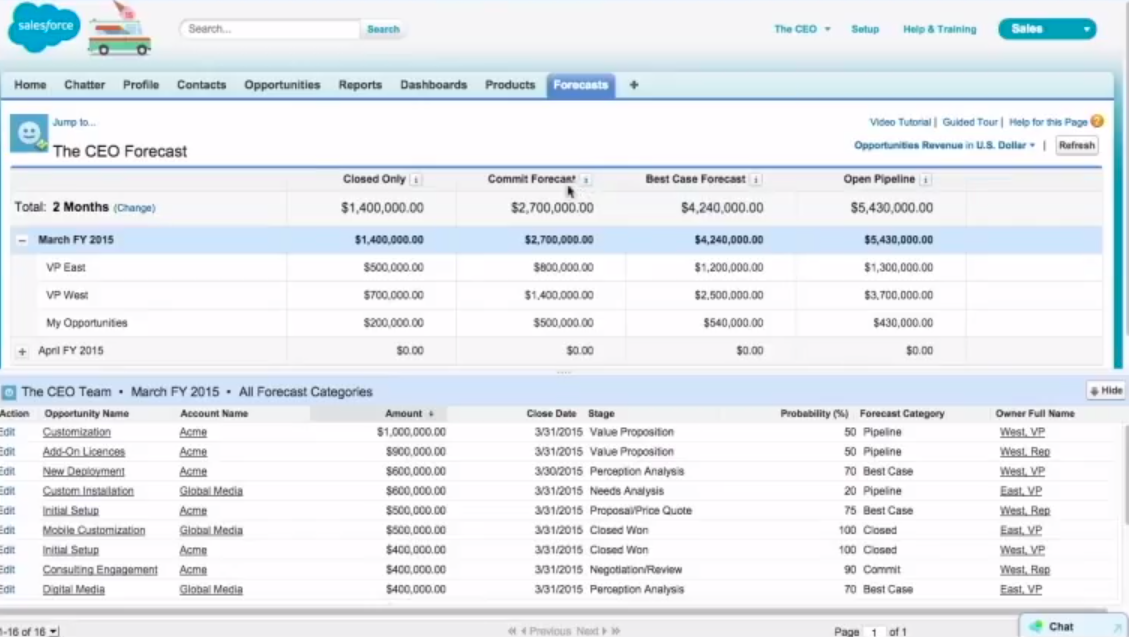Open Opportunities Revenue in U.S. Dollar dropdown

point(945,145)
